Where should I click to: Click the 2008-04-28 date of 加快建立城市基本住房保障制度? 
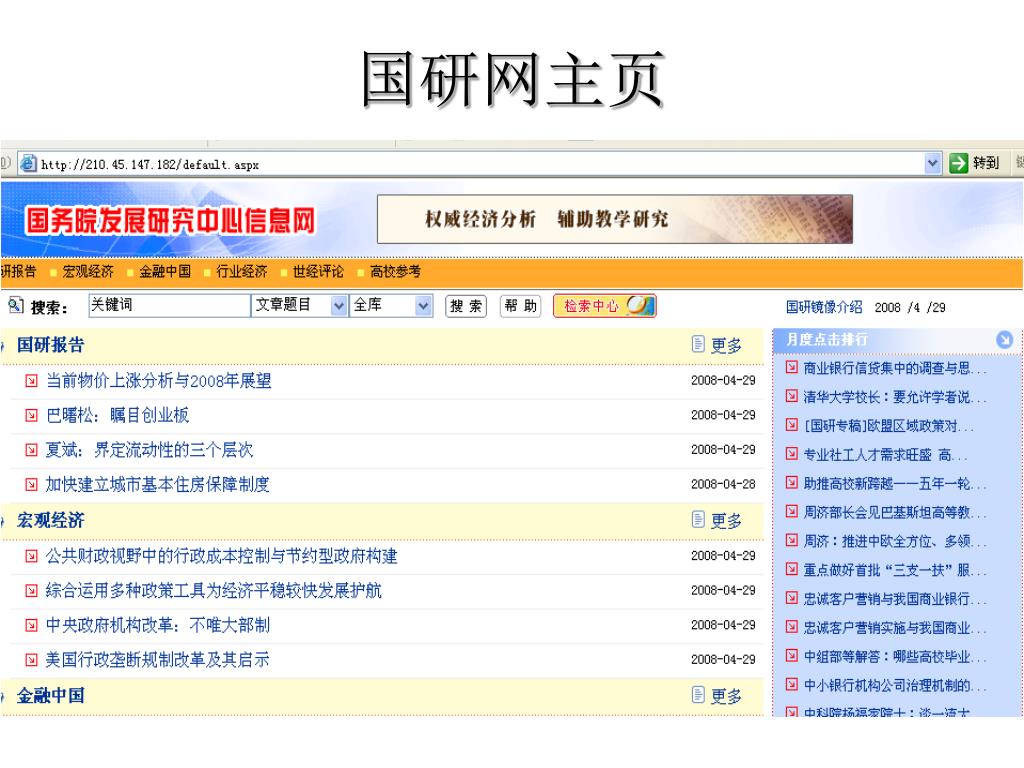coord(723,484)
